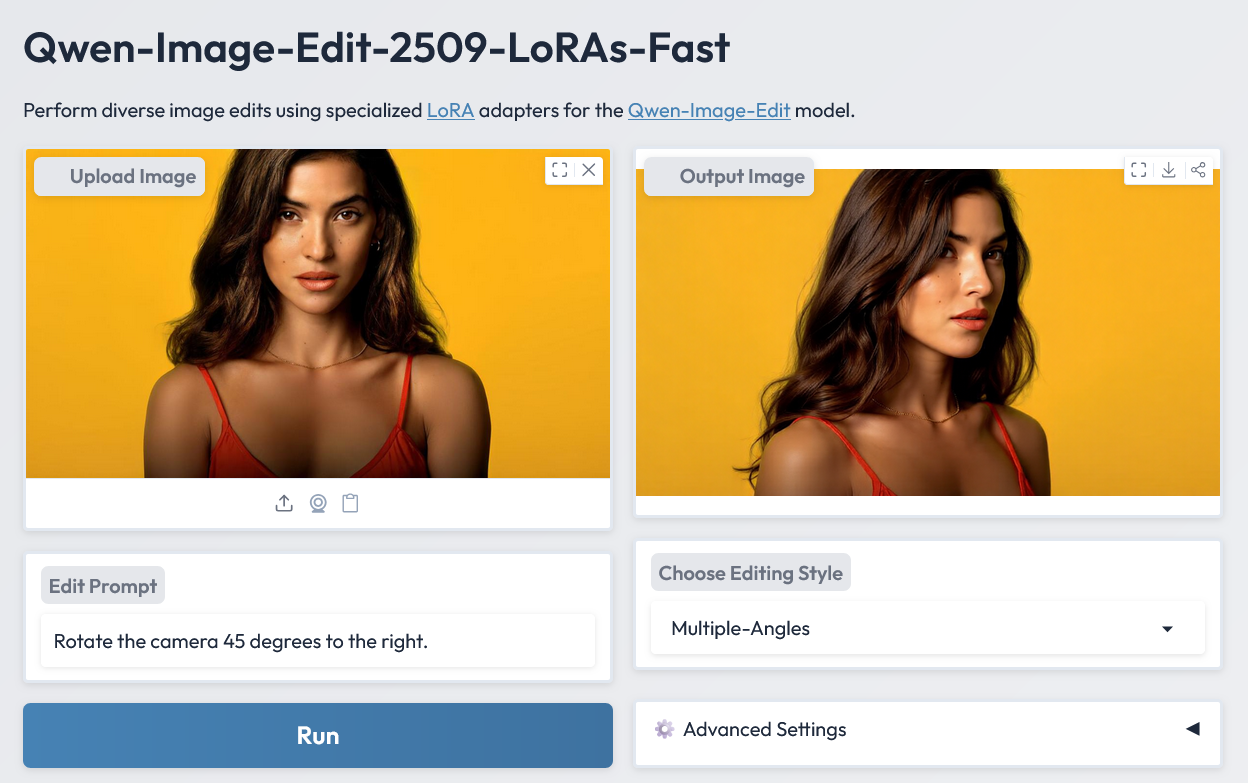Open the output image in fullscreen
Image resolution: width=1248 pixels, height=783 pixels.
(1139, 170)
